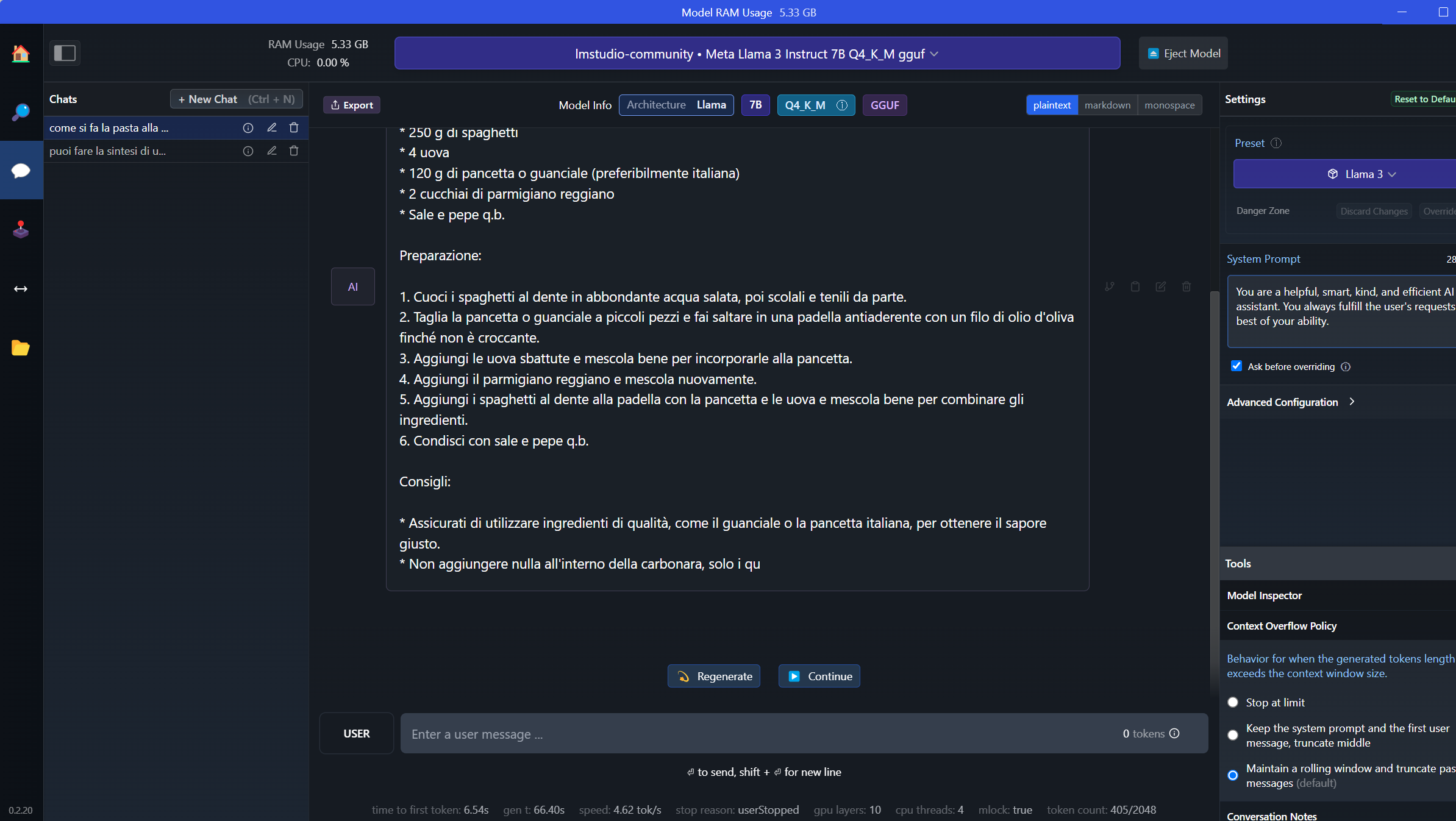This screenshot has width=1456, height=821.
Task: Open the Search models magnifier icon
Action: (21, 112)
